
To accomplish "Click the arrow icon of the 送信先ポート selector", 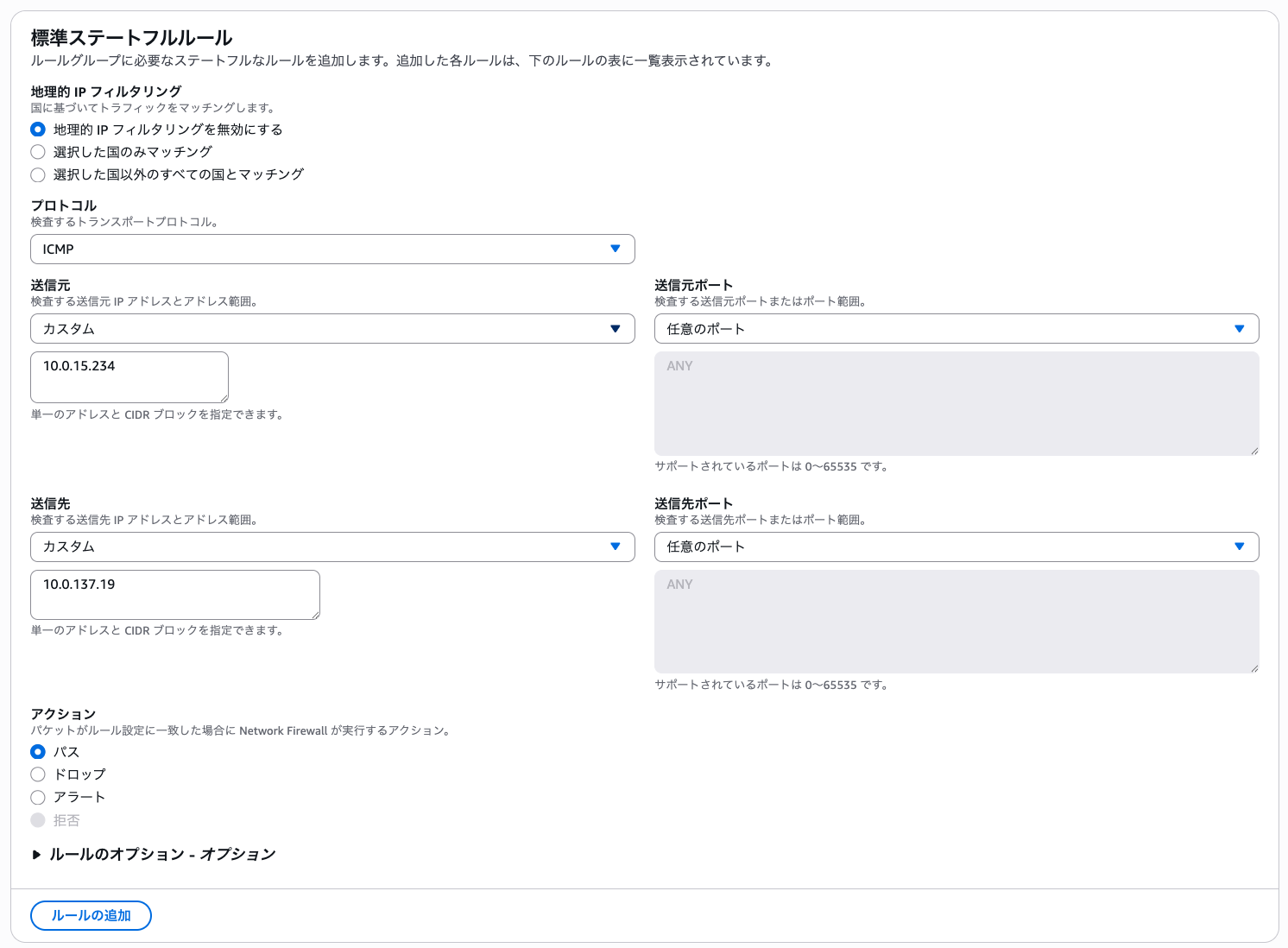I will coord(1240,547).
